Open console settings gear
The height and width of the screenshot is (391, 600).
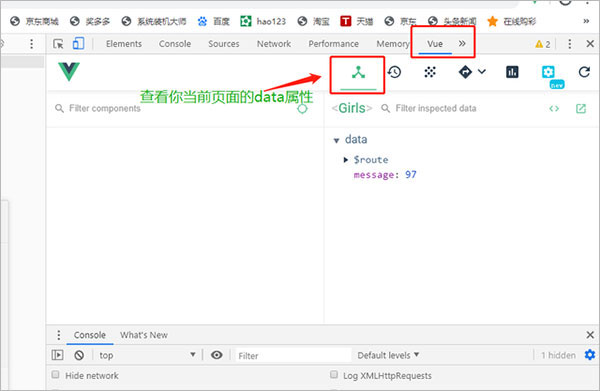(x=590, y=355)
